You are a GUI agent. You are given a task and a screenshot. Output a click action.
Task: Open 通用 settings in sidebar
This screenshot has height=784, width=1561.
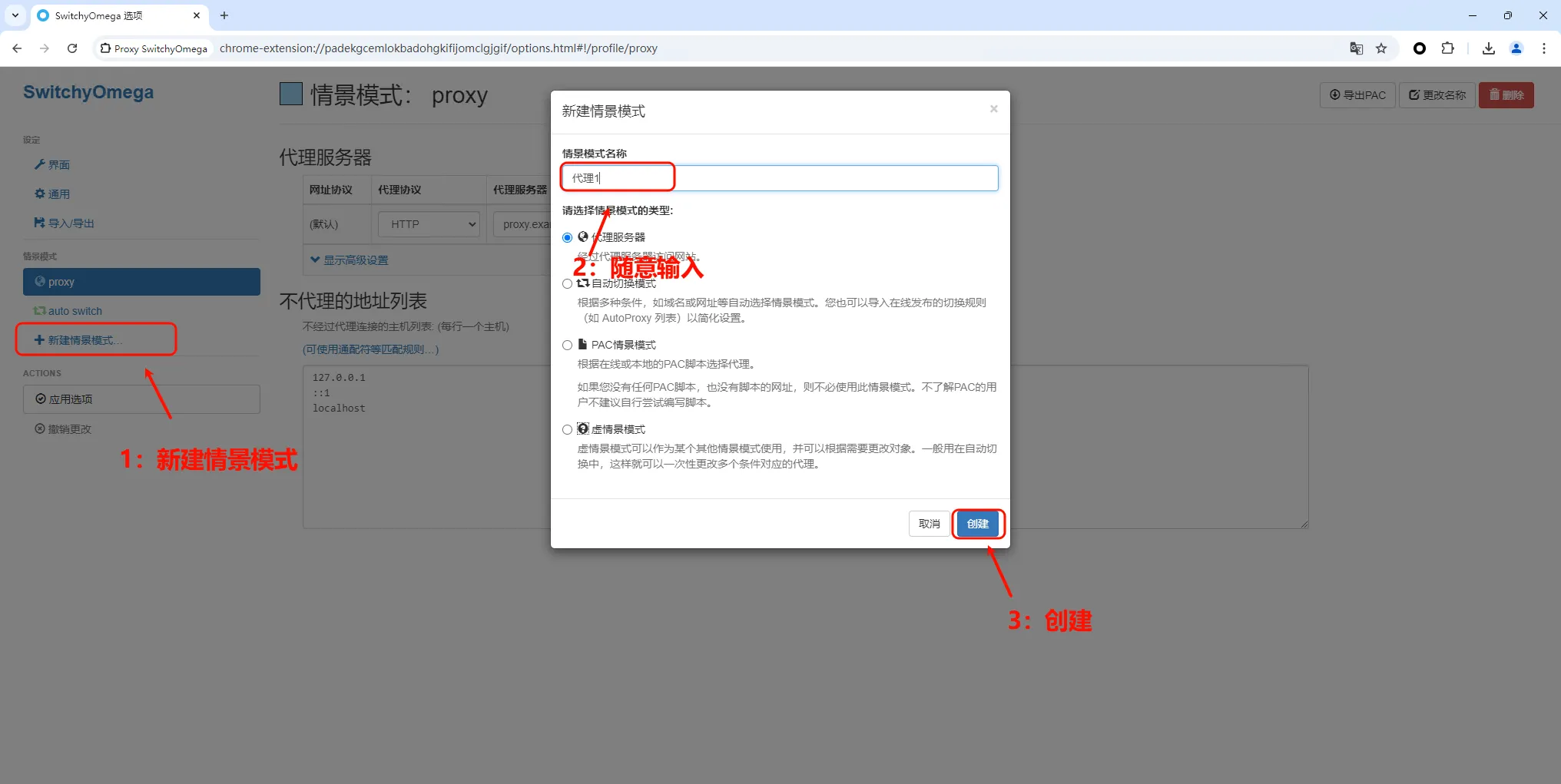pyautogui.click(x=52, y=194)
